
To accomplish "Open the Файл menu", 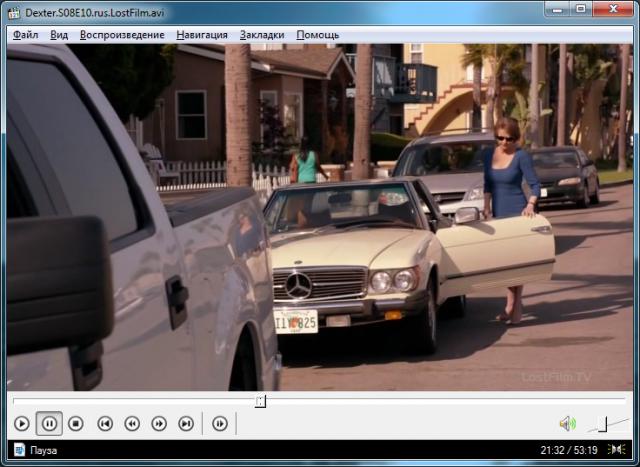I will [26, 34].
